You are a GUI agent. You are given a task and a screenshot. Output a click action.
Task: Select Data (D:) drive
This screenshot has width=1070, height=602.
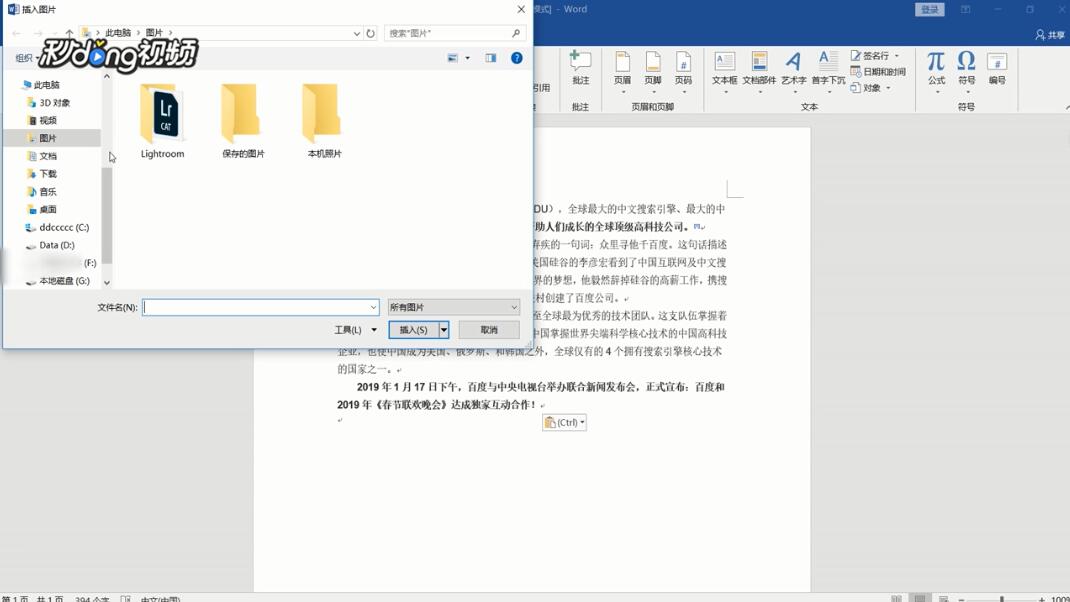click(x=57, y=245)
